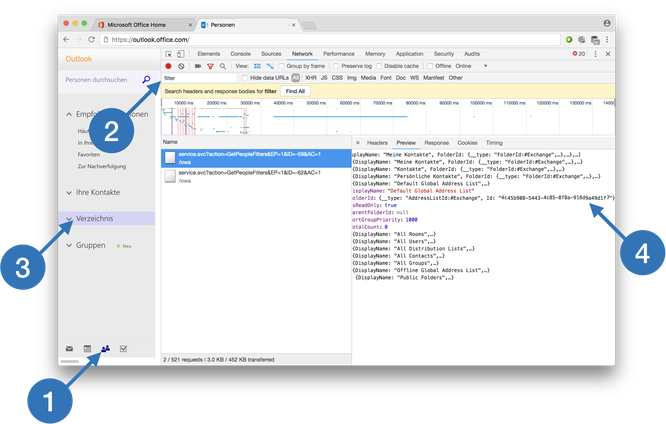666x424 pixels.
Task: Click the people search magnifier icon
Action: [146, 79]
